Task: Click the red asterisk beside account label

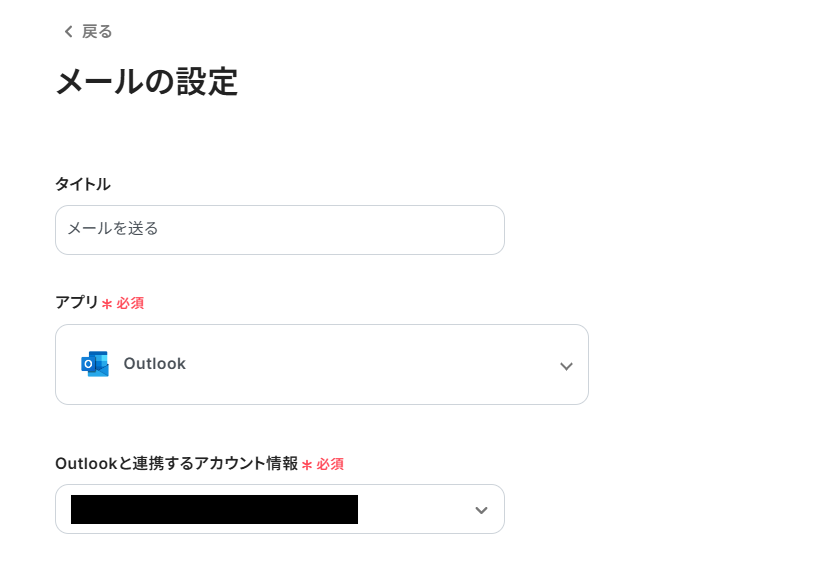Action: 307,465
